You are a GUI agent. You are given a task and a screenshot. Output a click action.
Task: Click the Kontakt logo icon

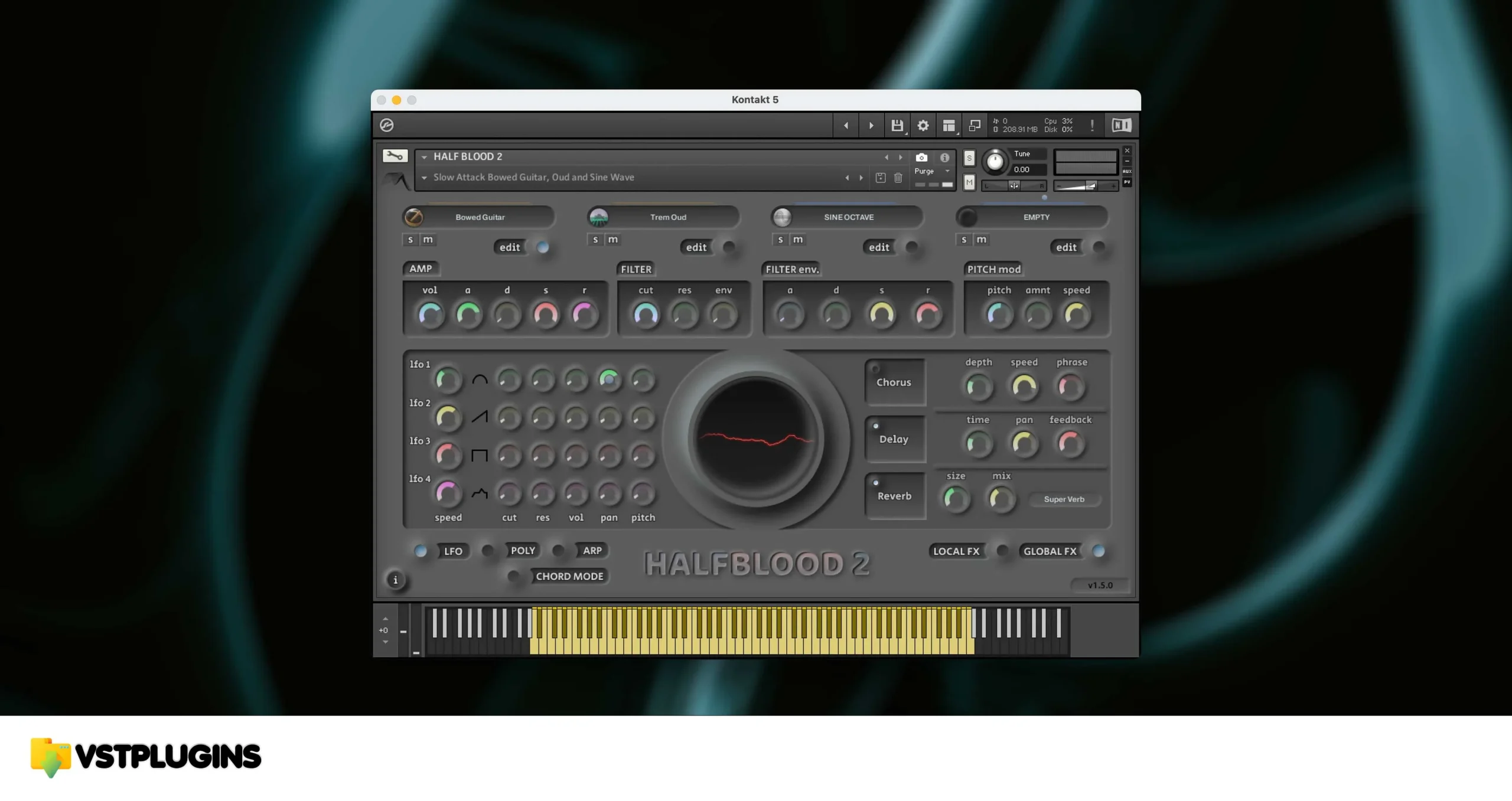tap(387, 125)
